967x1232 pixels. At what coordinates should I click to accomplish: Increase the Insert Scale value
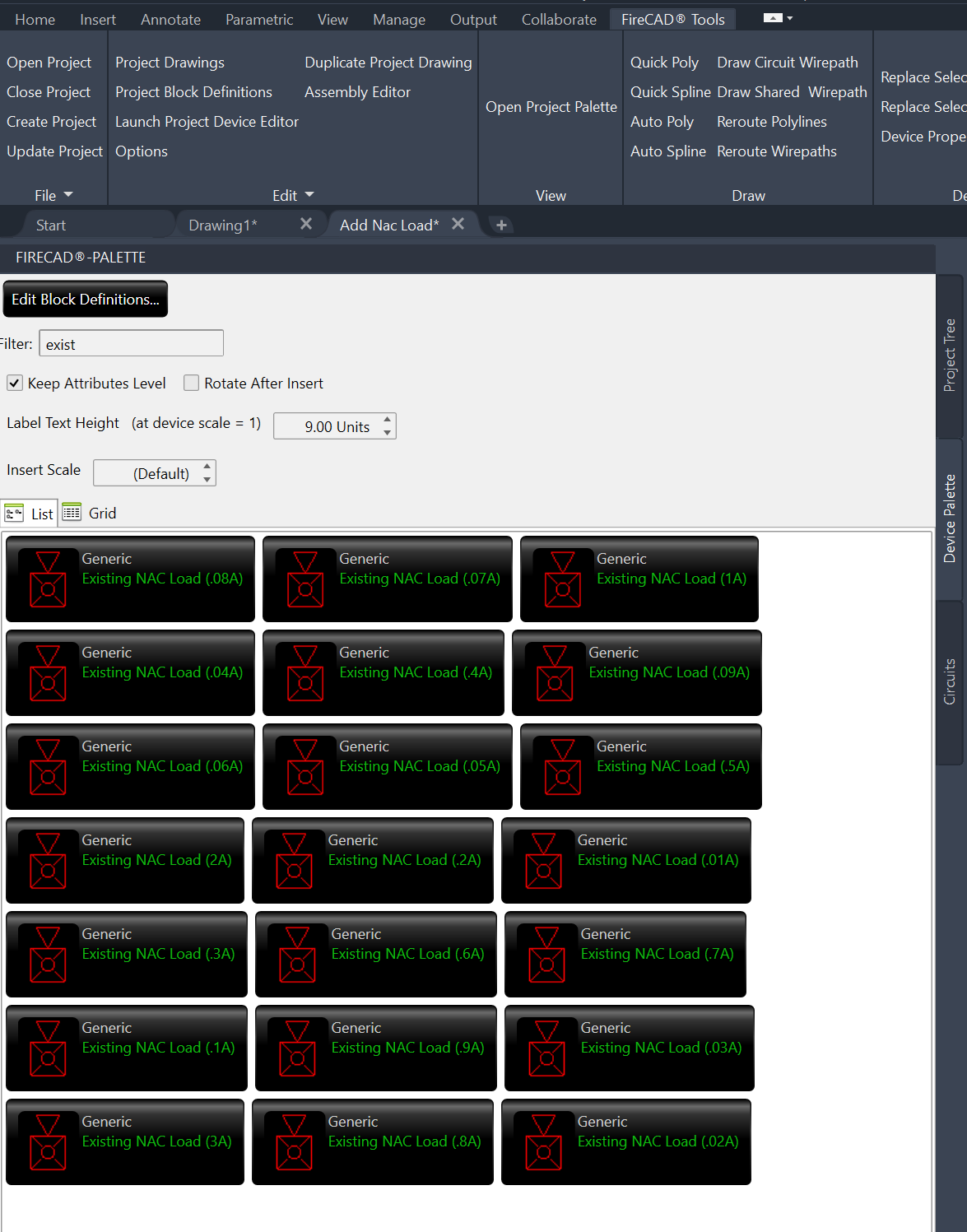[x=207, y=467]
